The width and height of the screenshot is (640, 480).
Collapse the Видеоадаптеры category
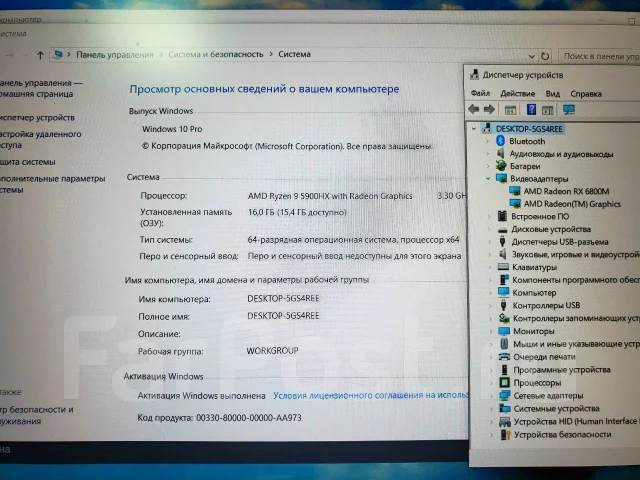point(488,178)
